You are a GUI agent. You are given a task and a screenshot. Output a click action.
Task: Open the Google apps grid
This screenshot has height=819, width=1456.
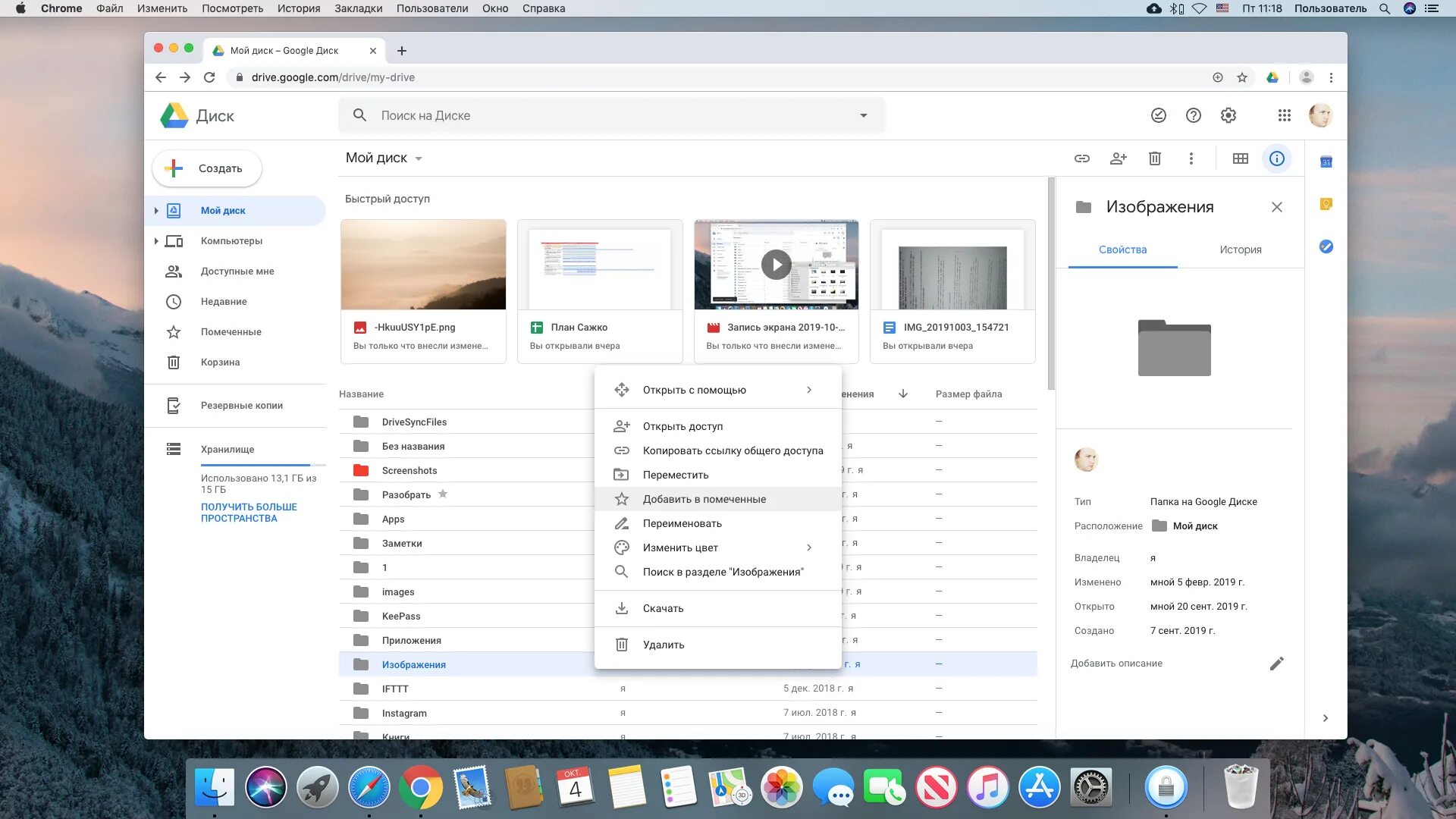click(1283, 115)
